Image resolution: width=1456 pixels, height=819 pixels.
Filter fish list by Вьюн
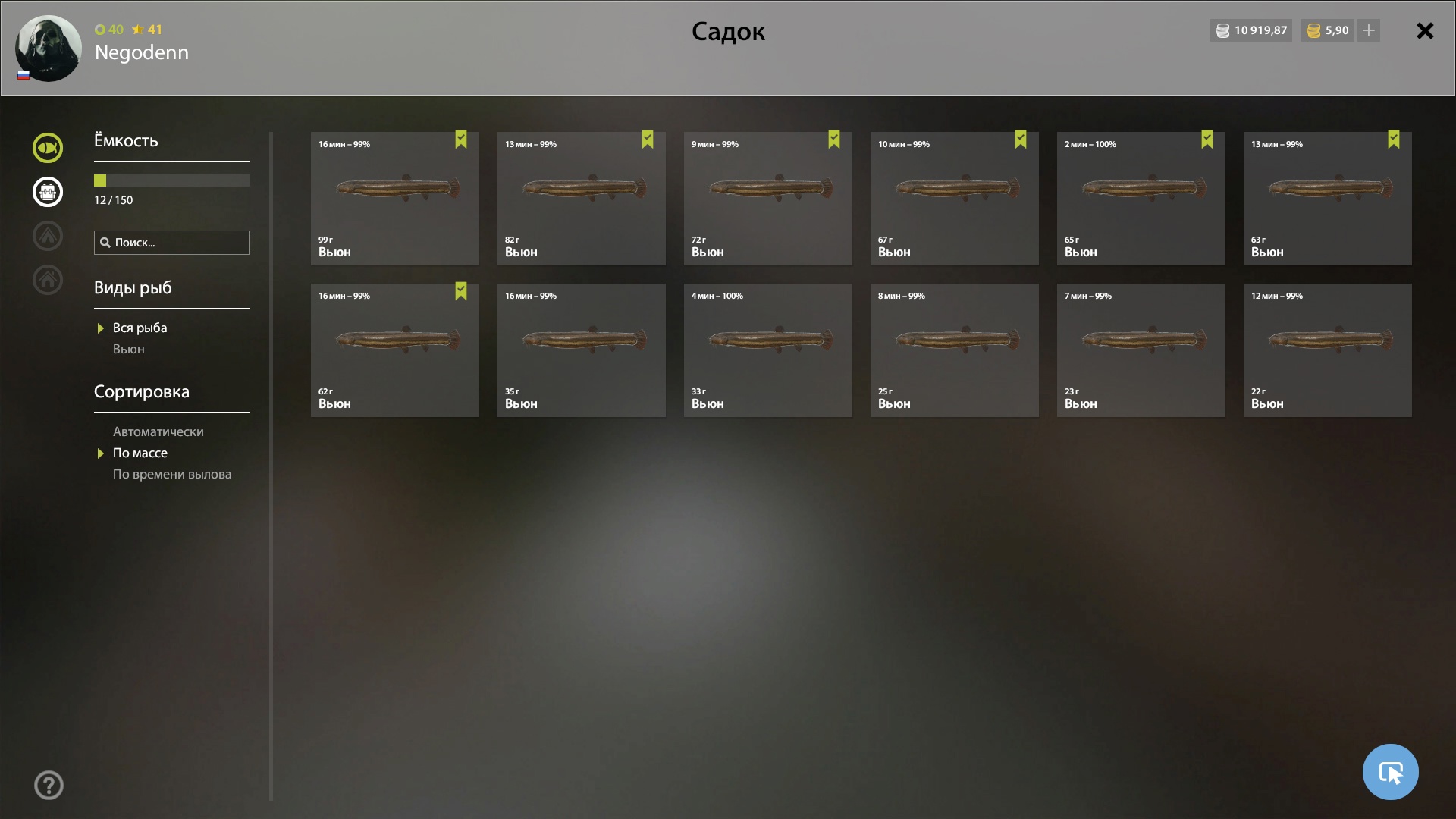[128, 349]
